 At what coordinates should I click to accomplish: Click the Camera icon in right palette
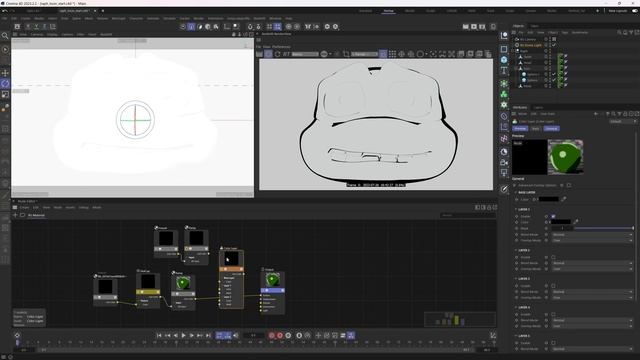pyautogui.click(x=504, y=162)
